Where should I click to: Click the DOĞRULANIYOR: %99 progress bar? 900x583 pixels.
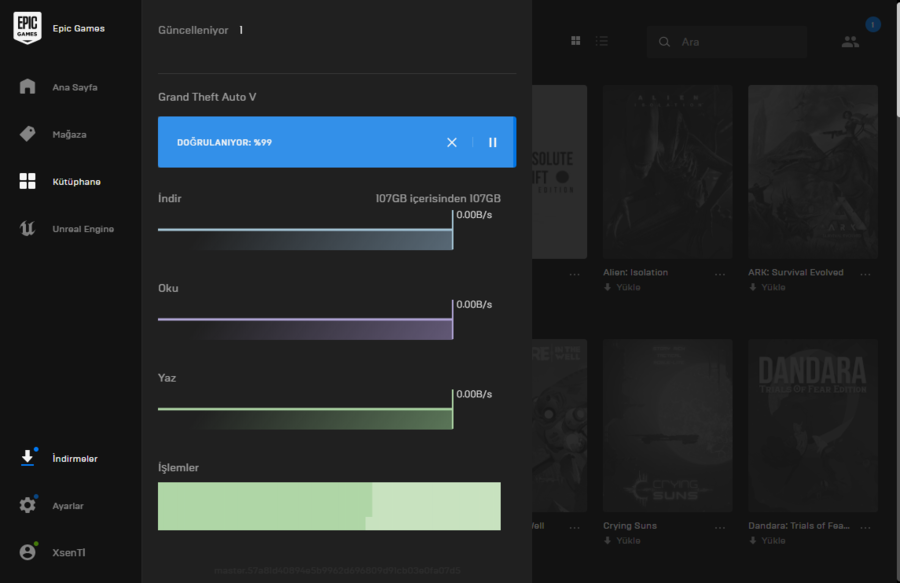[337, 142]
